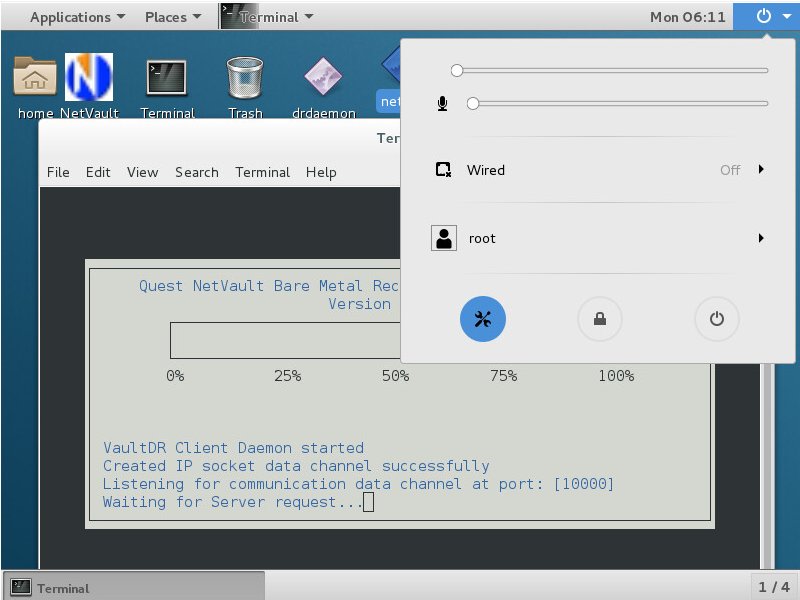Click the microphone icon in system menu
This screenshot has width=800, height=600.
442,104
